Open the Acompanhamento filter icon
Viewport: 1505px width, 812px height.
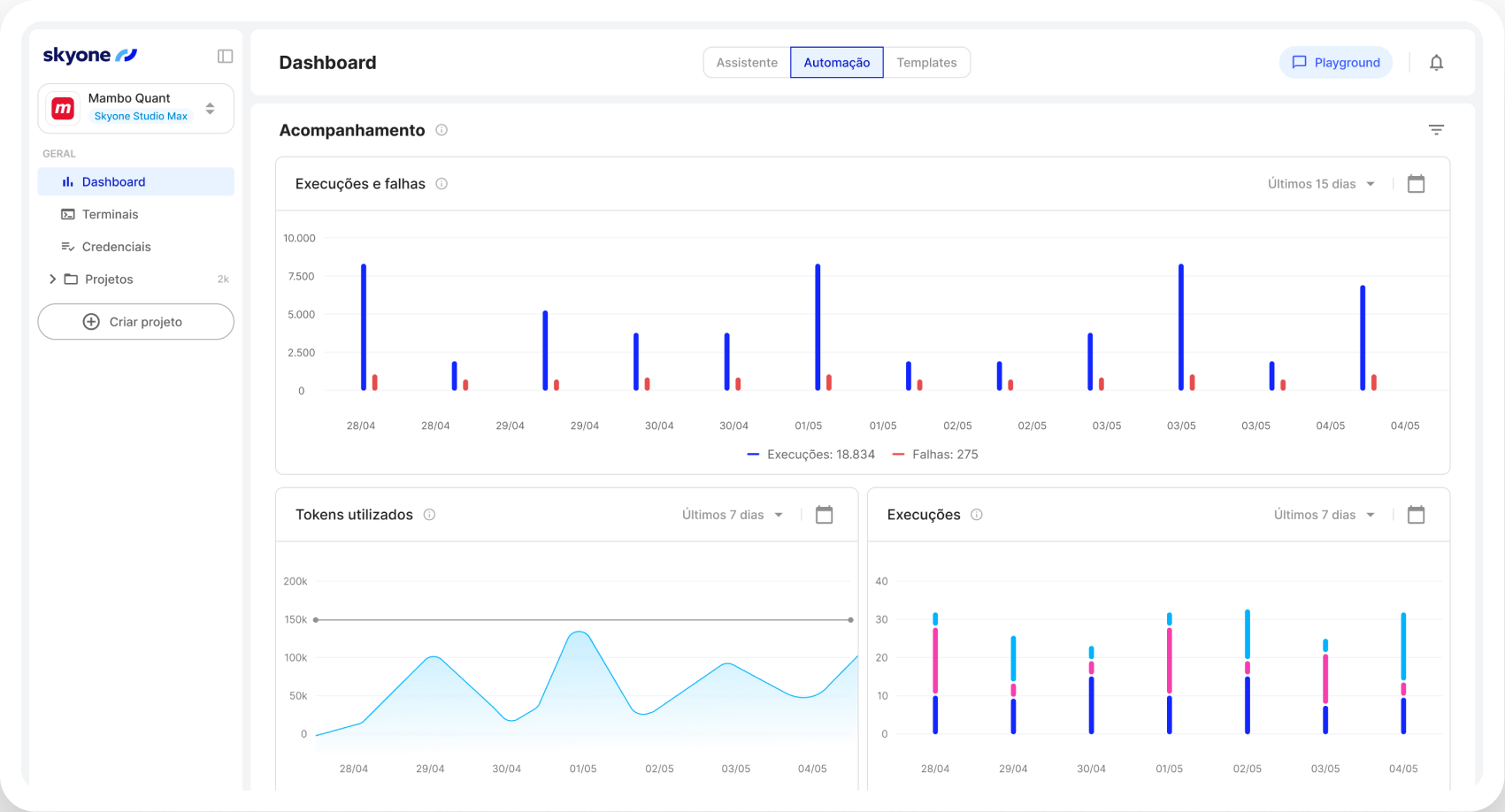point(1435,130)
